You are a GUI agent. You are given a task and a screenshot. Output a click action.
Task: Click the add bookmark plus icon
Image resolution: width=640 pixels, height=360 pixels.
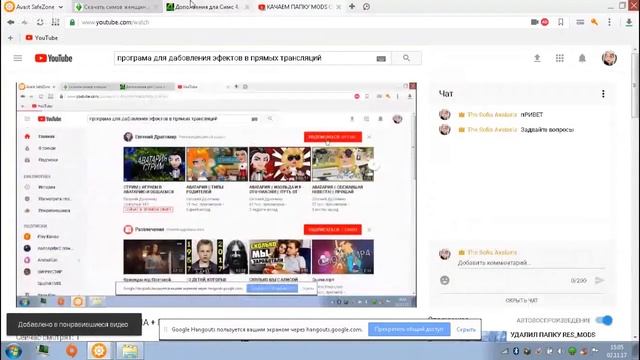coord(11,38)
